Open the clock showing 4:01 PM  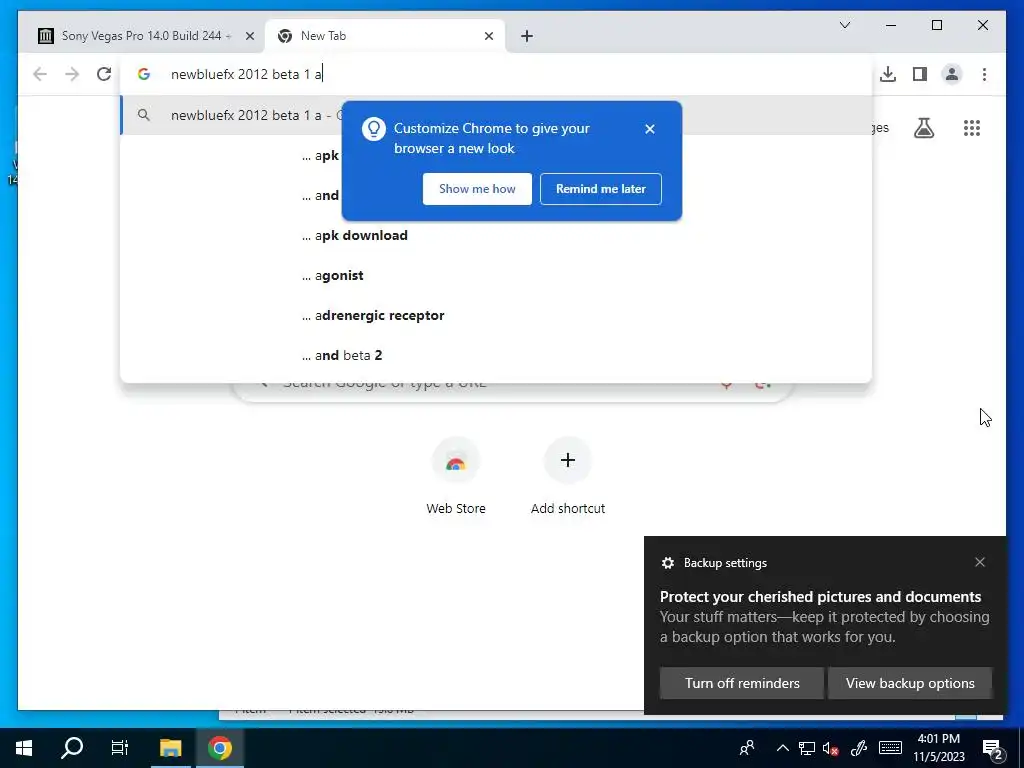tap(938, 748)
